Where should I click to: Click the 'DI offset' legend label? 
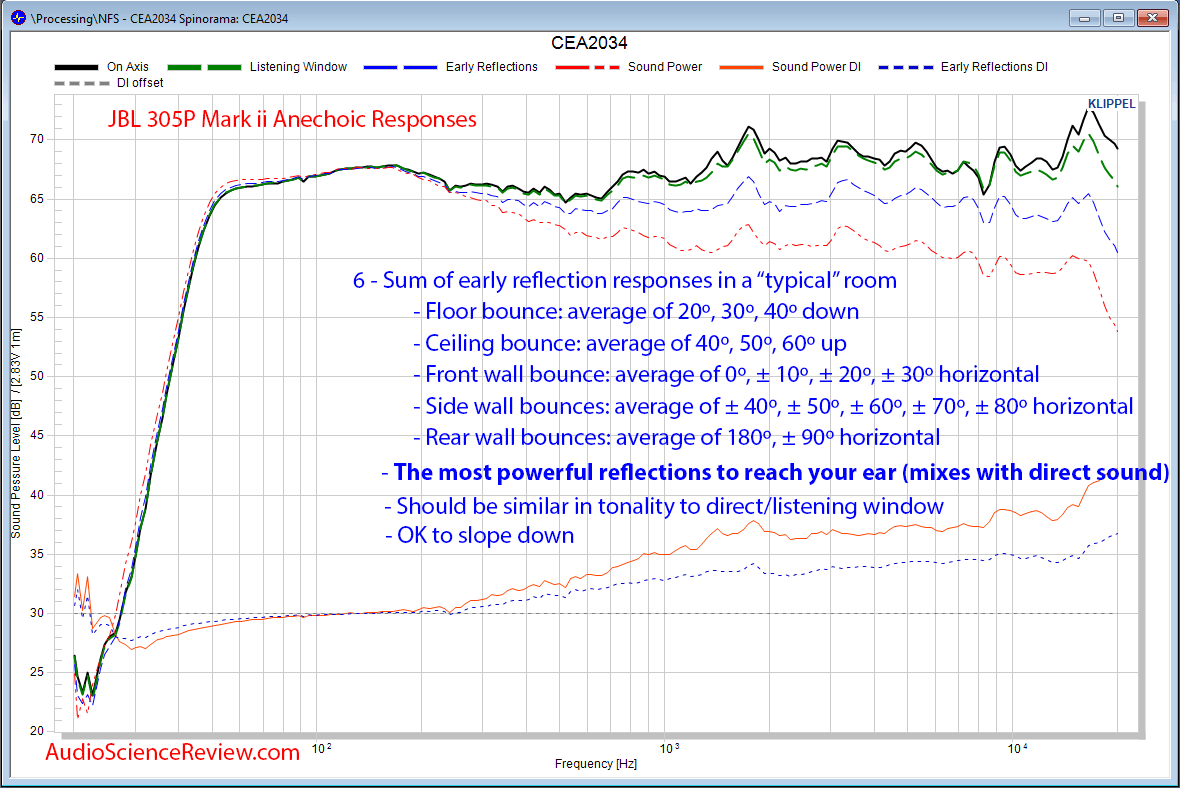(x=140, y=83)
